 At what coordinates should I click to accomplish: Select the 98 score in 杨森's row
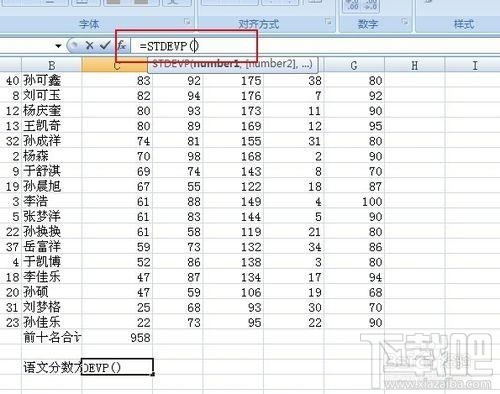pos(178,156)
